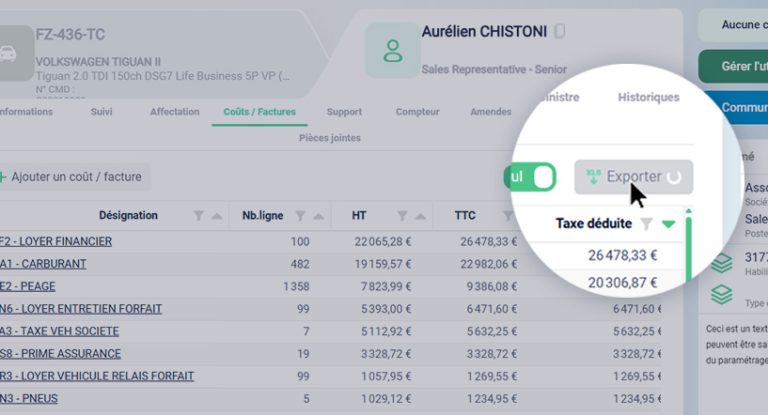Open F2 - LOYER FINANCIER cost line
Screen dimensions: 768x415
(x=56, y=242)
